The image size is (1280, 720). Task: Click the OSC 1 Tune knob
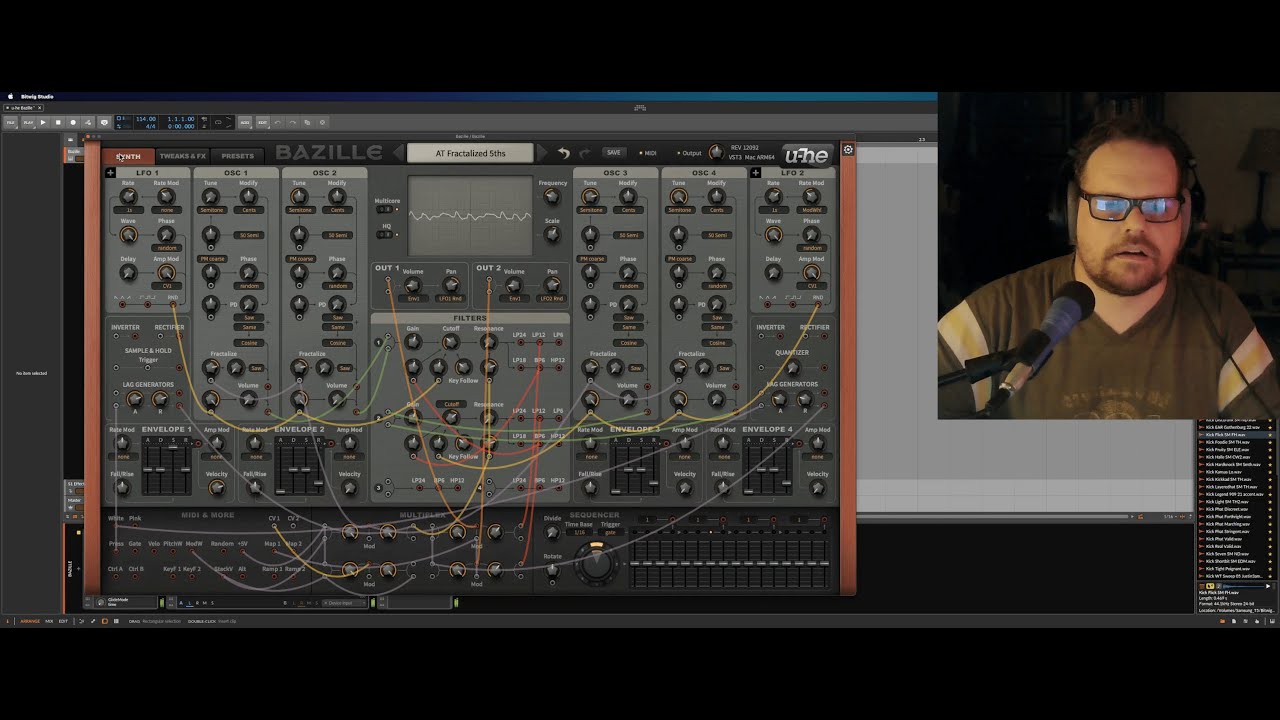(x=211, y=197)
